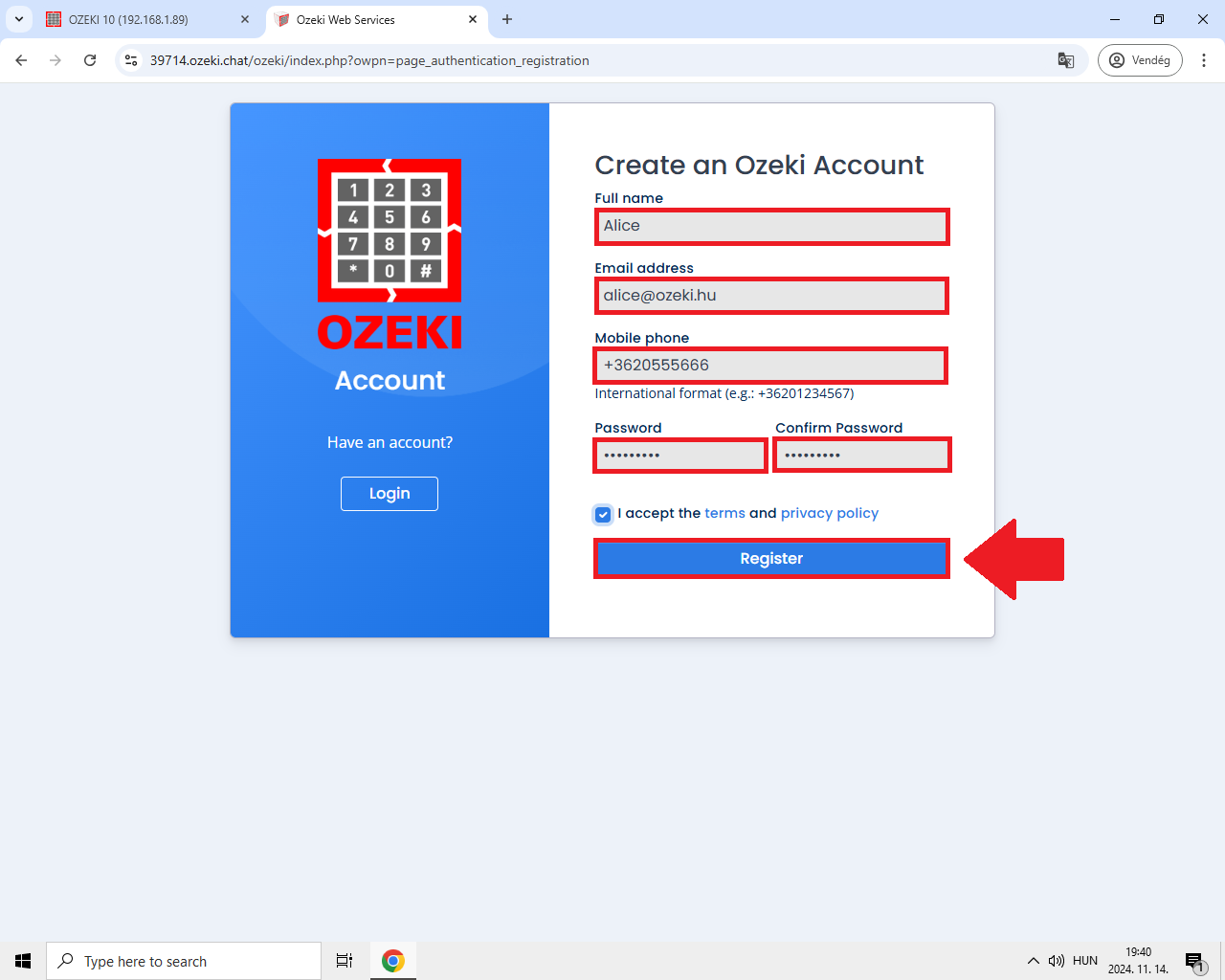
Task: Minimize the browser window
Action: click(x=1115, y=19)
